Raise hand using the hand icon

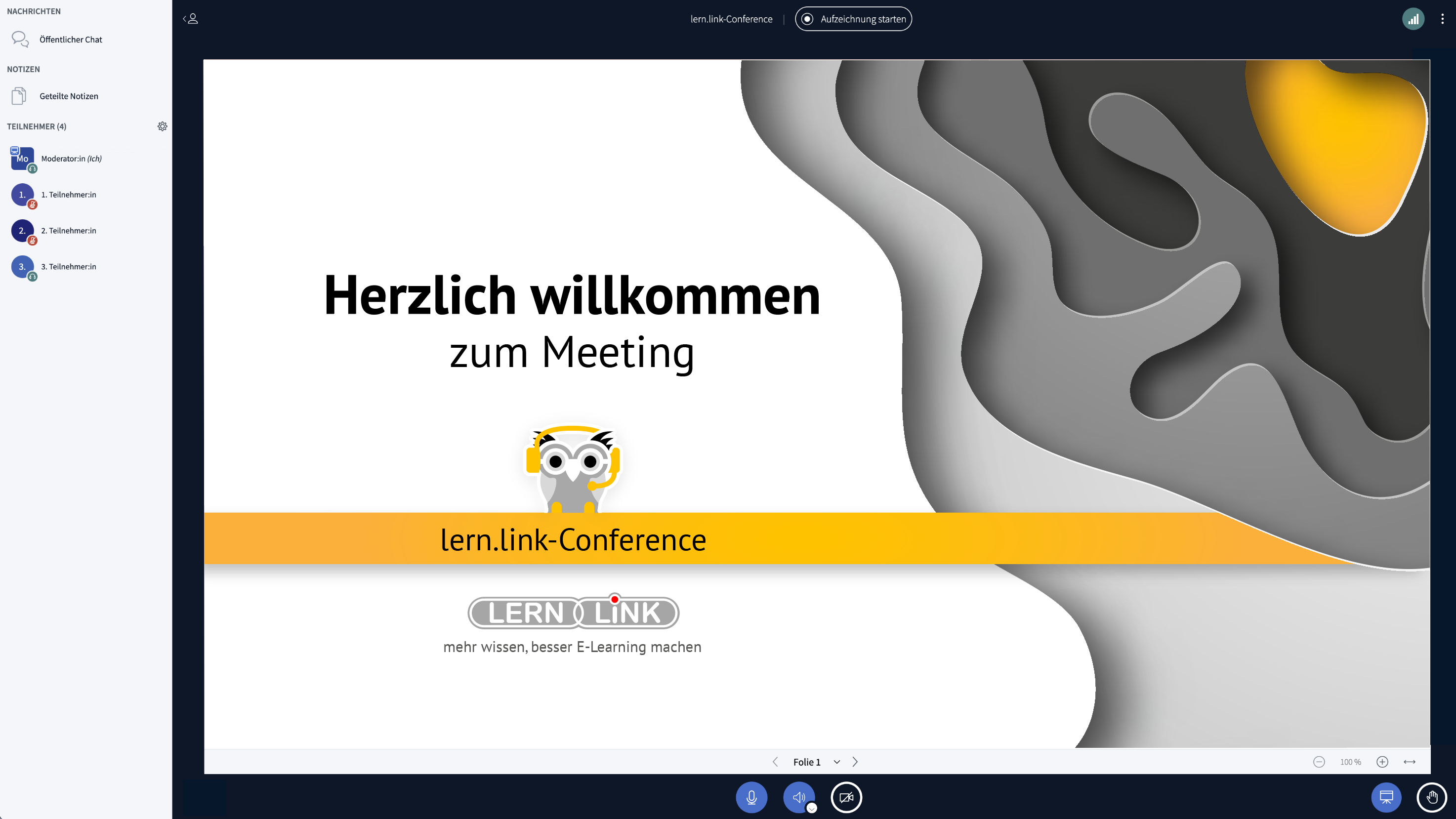pos(1432,797)
